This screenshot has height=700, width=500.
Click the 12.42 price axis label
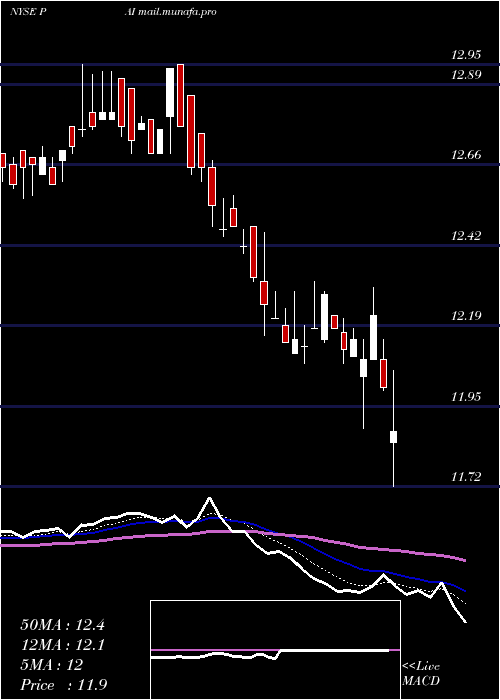click(x=466, y=235)
